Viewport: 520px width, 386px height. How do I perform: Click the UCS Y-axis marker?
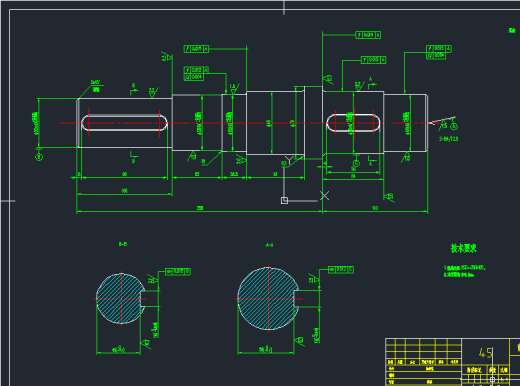pos(289,160)
